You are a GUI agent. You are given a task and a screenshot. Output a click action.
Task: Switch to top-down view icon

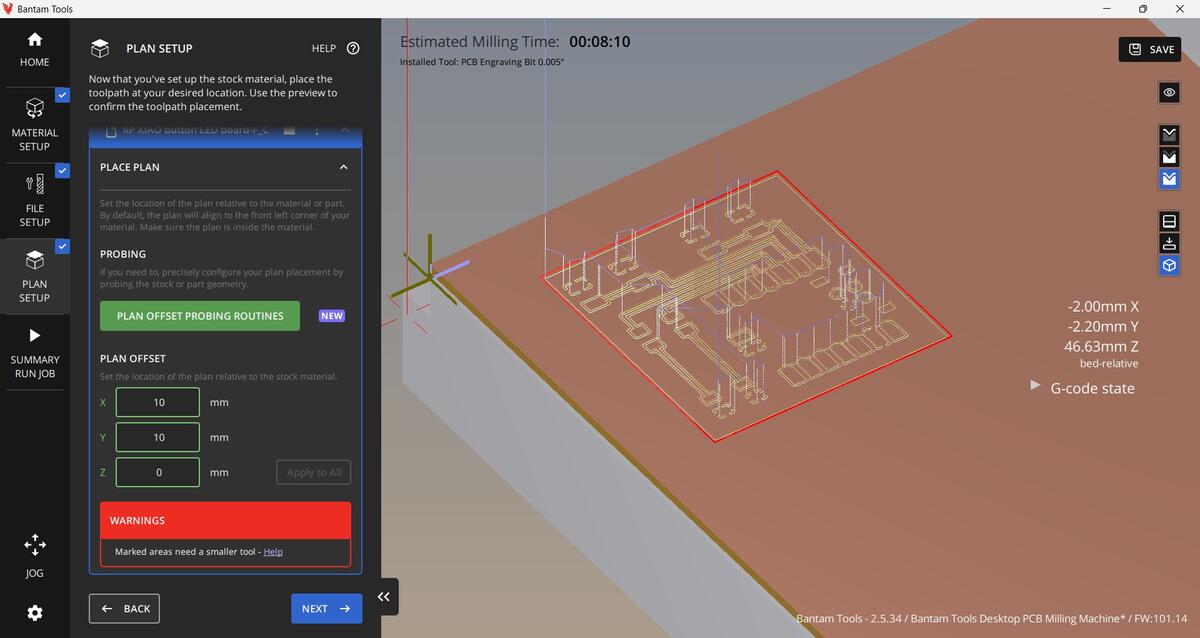1169,243
